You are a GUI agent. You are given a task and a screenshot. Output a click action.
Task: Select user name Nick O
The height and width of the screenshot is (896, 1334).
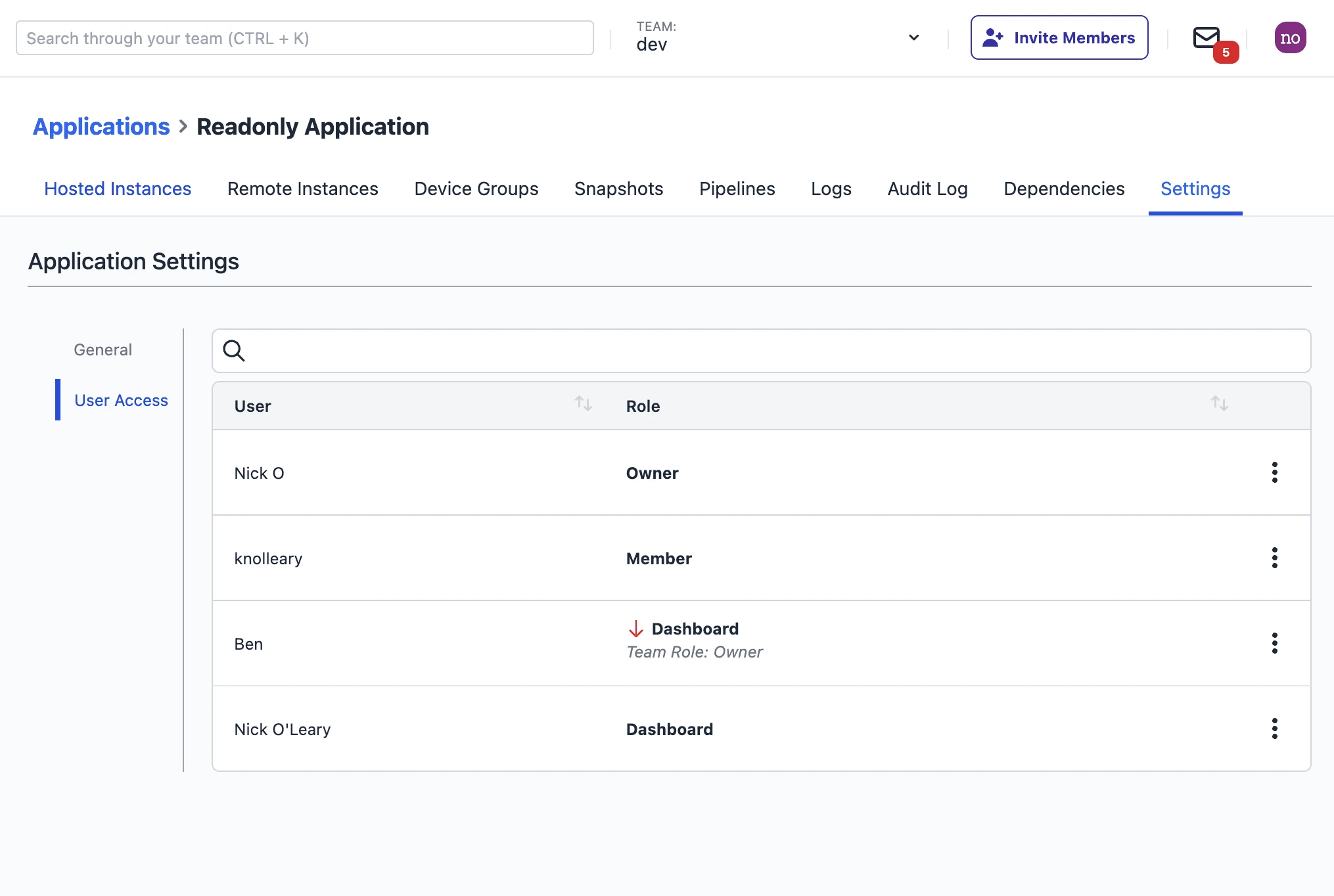pyautogui.click(x=260, y=473)
